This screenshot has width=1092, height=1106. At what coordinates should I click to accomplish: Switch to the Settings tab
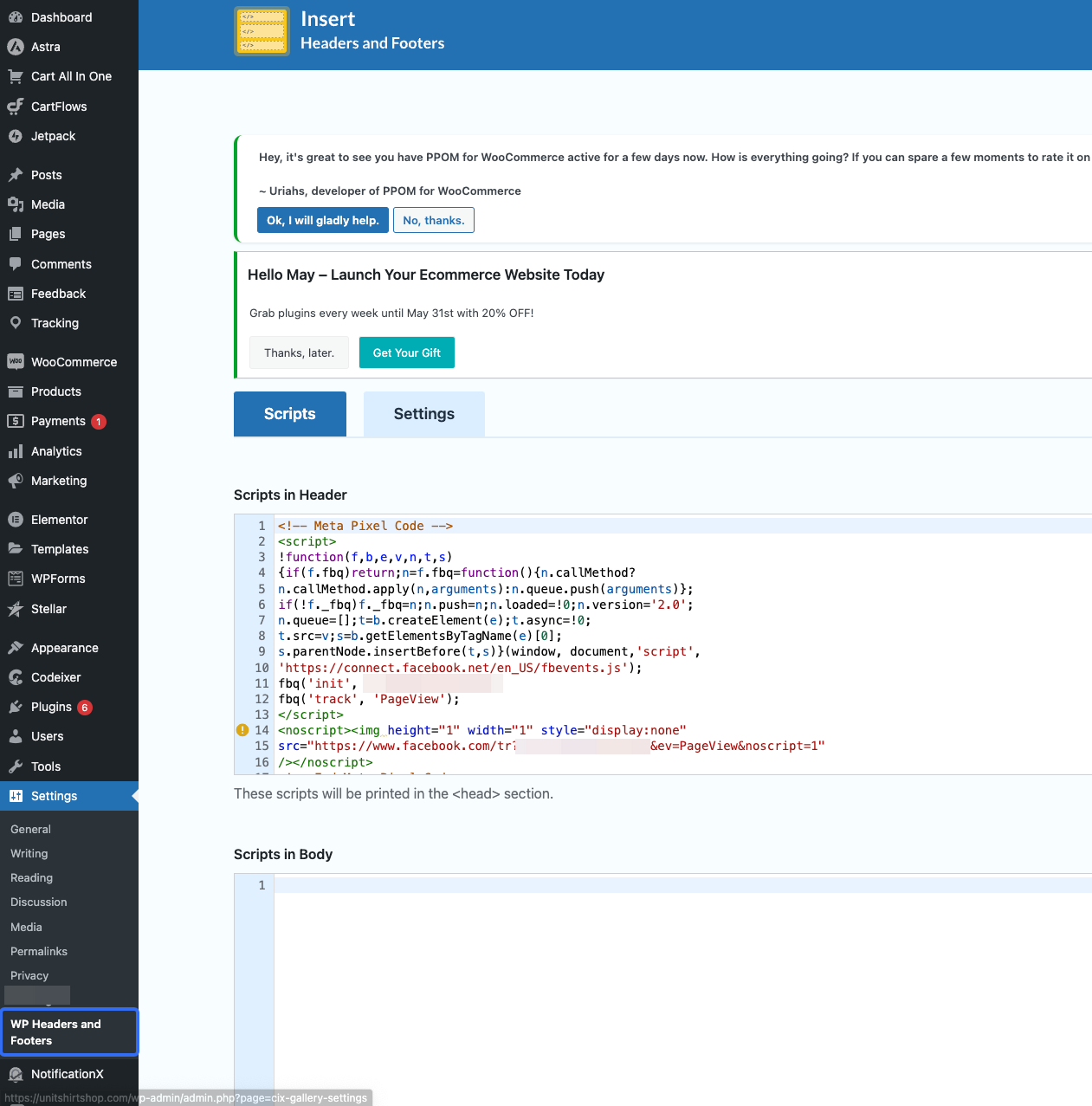[424, 414]
